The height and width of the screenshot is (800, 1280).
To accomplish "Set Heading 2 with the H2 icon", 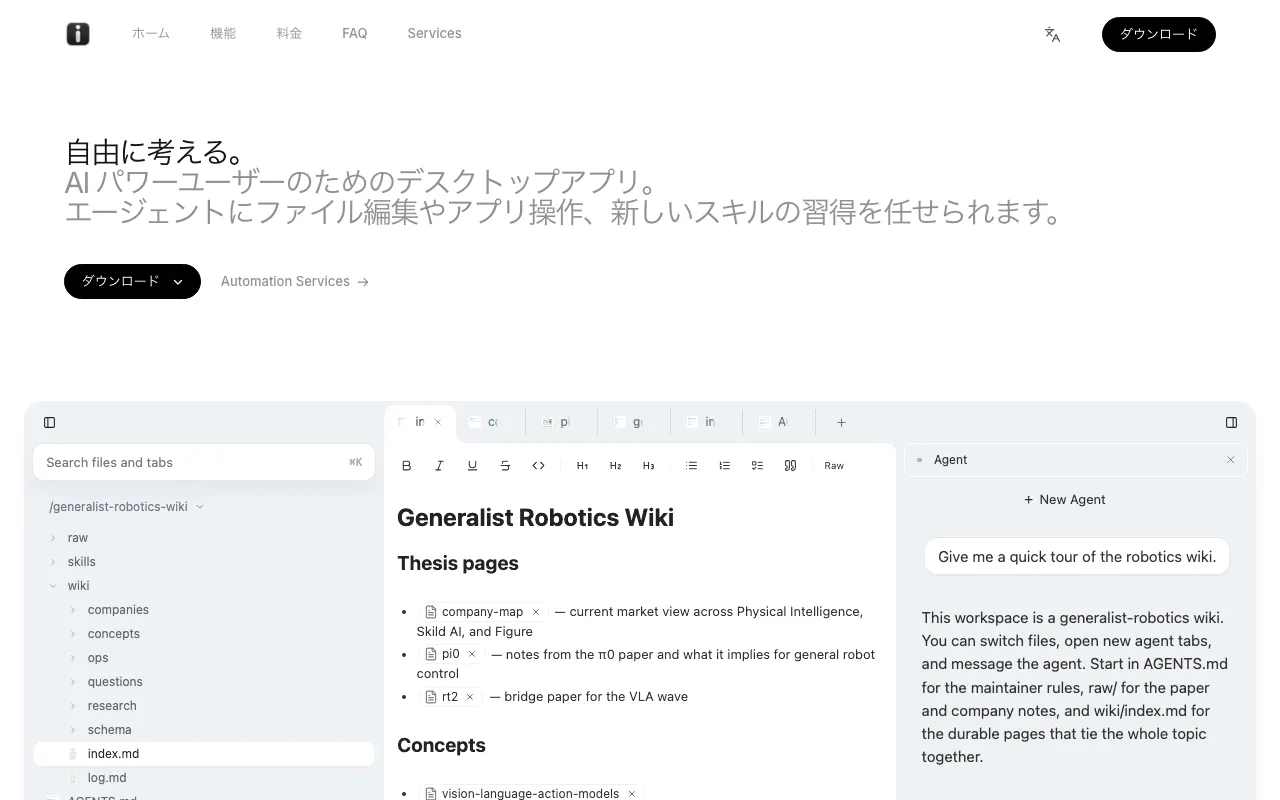I will (615, 465).
